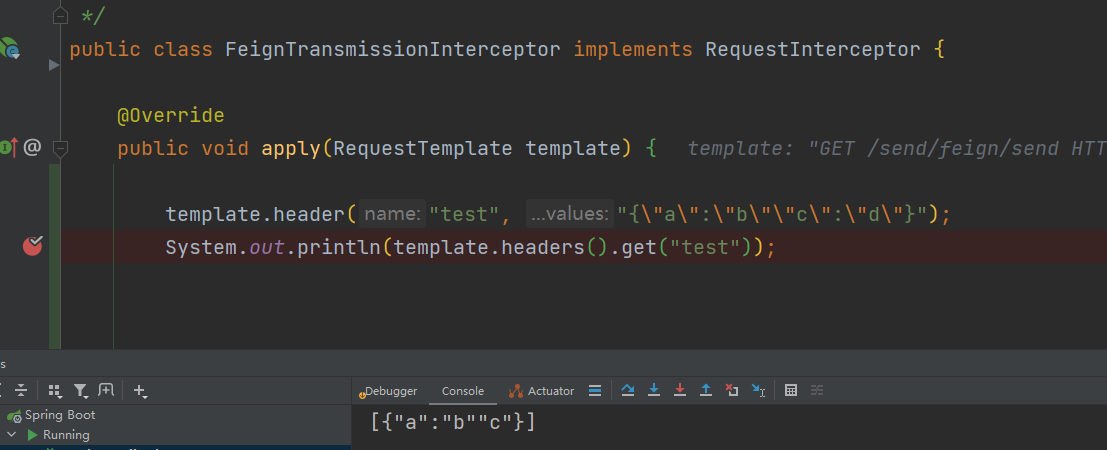
Task: Click the Force Step Into red arrow icon
Action: pos(680,391)
